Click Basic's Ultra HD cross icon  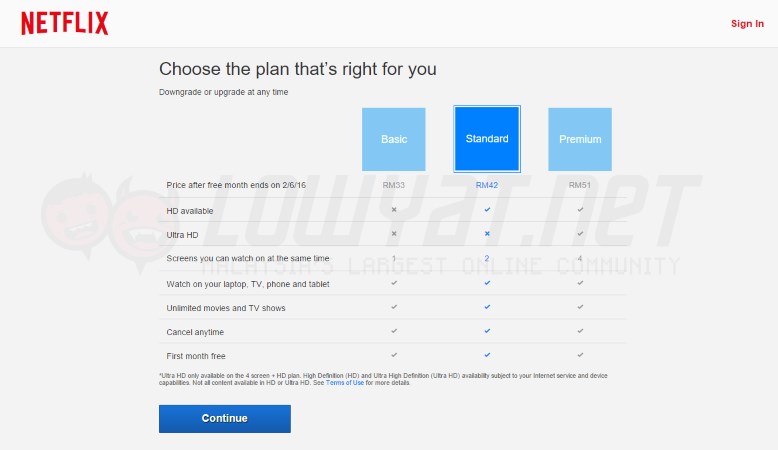[x=394, y=234]
